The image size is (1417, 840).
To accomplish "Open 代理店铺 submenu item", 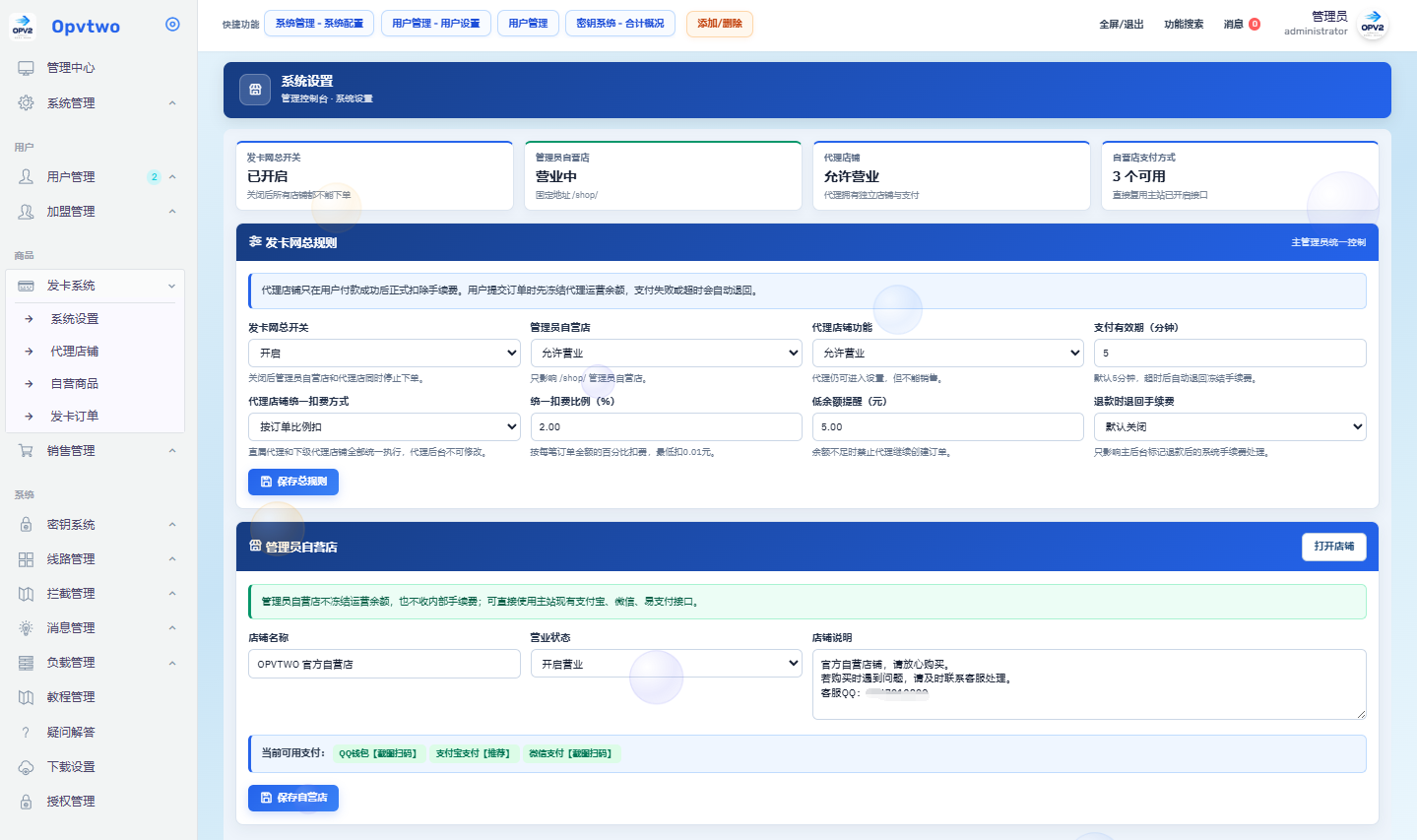I will pos(75,352).
